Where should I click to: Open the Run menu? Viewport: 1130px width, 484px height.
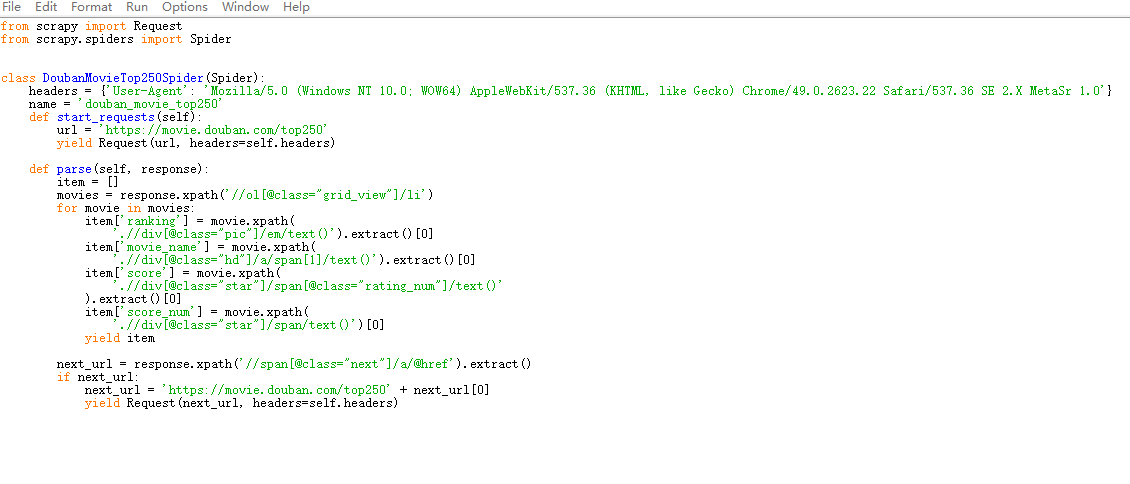pos(137,7)
